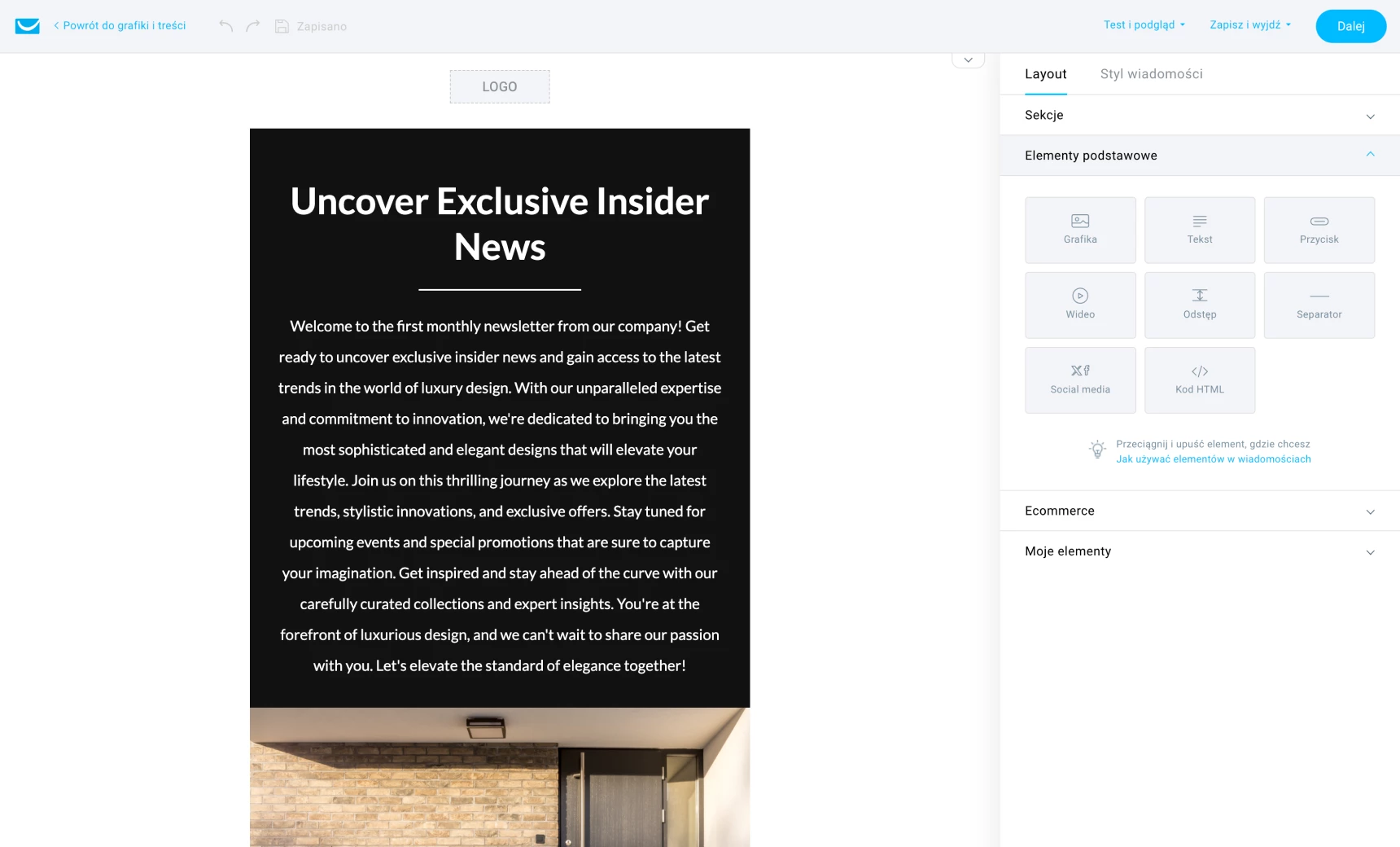Open the Test i podgląd dropdown

1144,25
